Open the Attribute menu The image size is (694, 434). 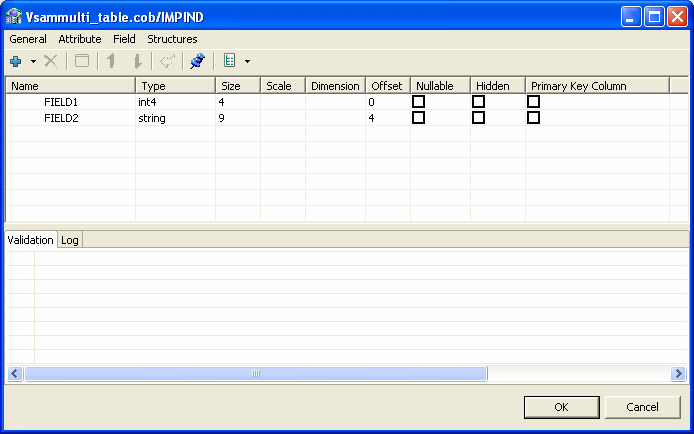click(x=80, y=39)
